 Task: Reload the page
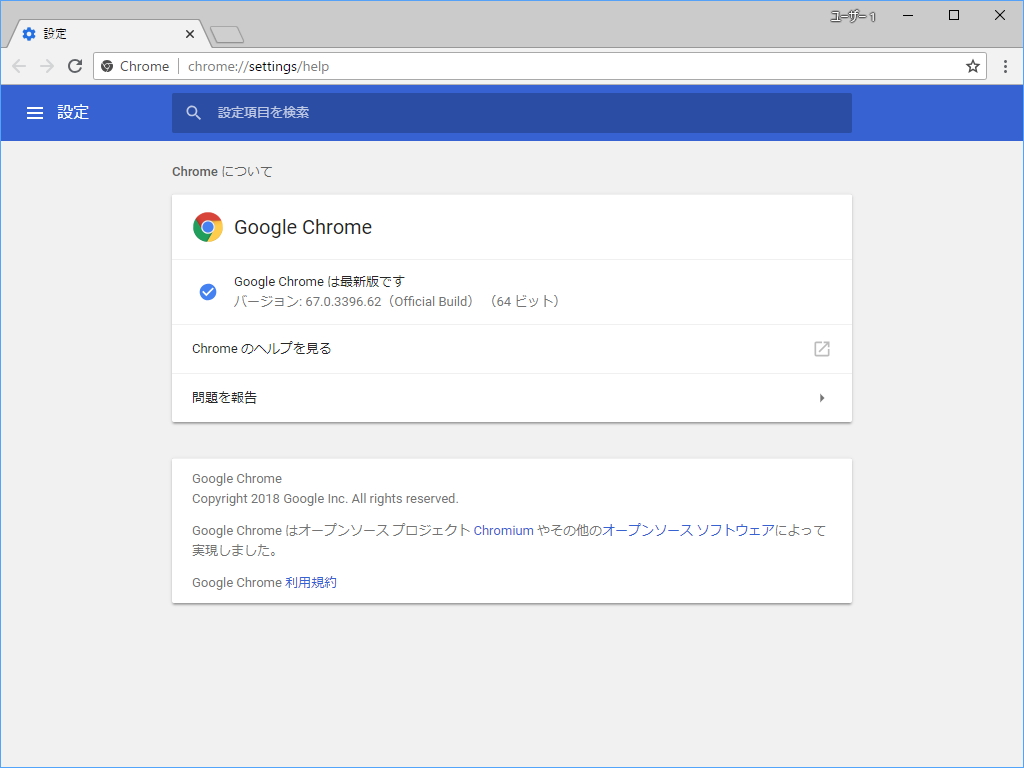click(74, 66)
